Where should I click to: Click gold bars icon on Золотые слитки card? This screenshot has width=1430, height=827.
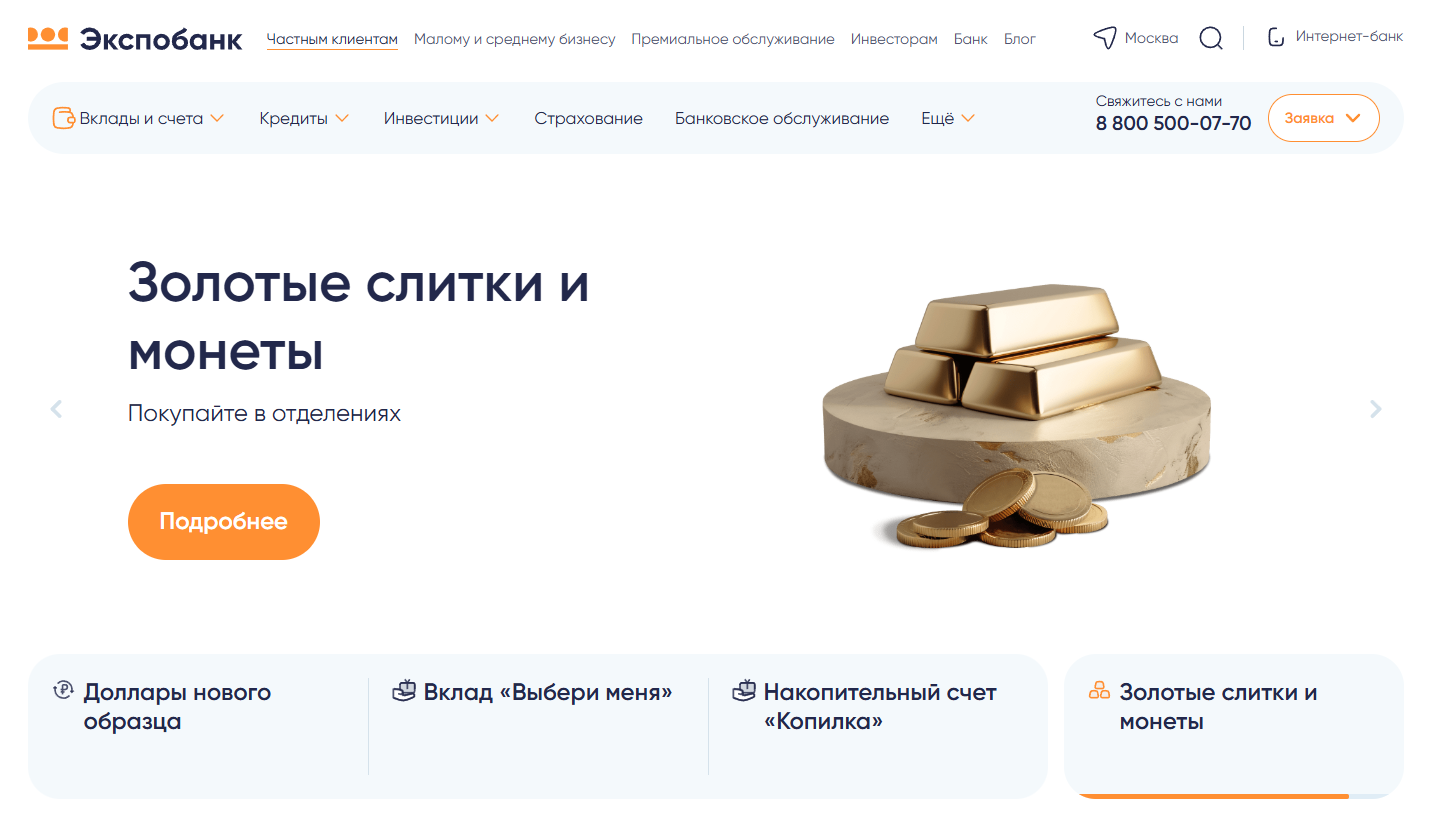(1099, 690)
